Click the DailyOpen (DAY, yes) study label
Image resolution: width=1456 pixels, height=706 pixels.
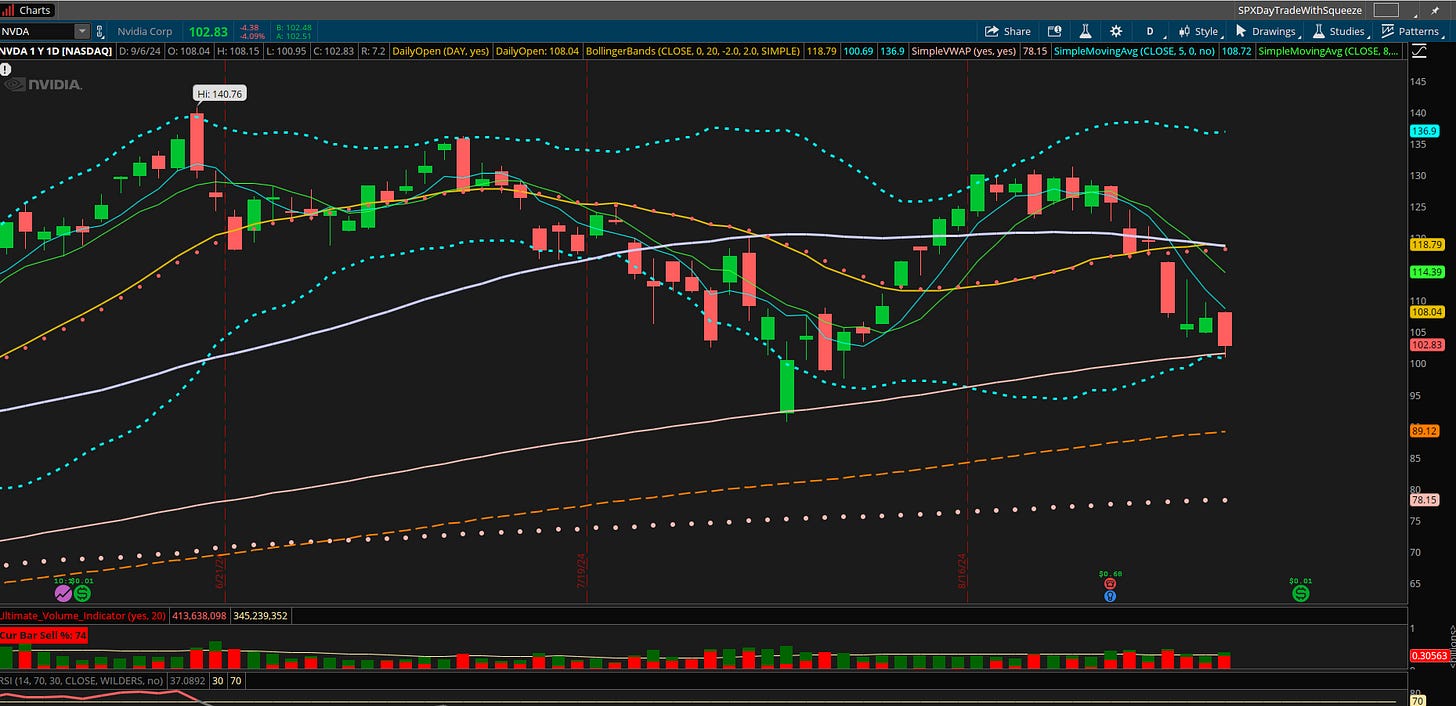pos(441,50)
